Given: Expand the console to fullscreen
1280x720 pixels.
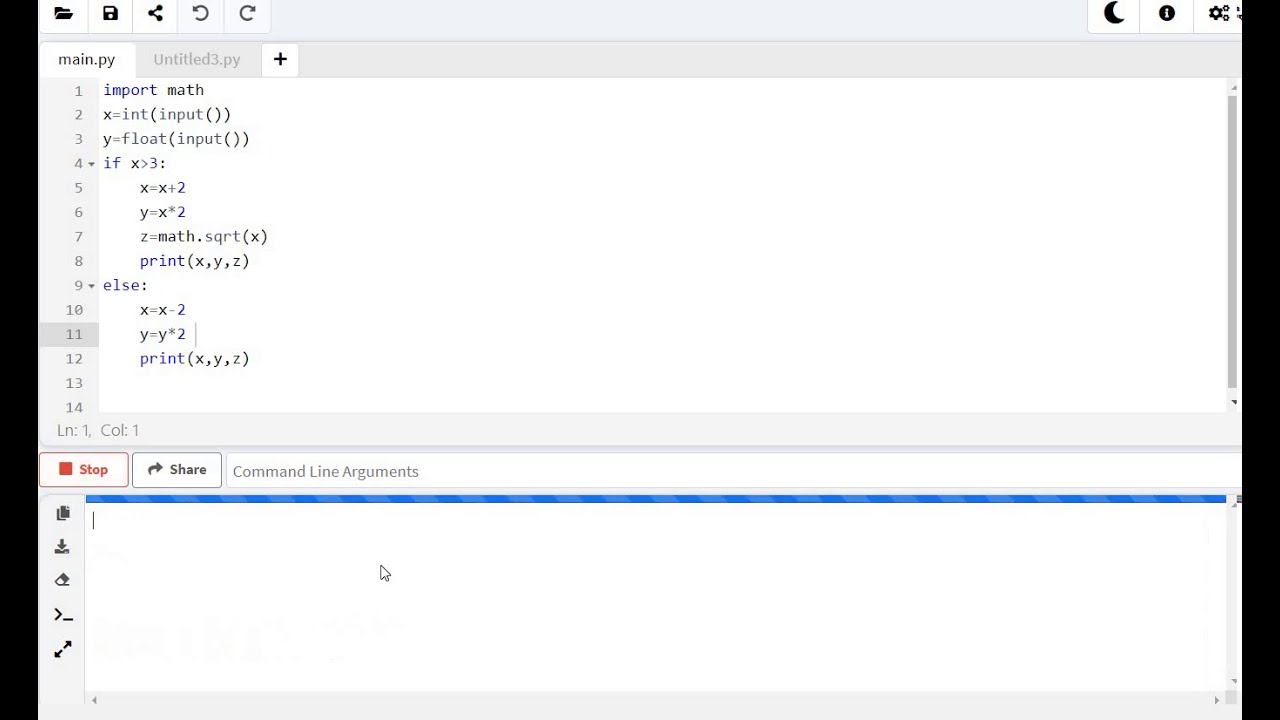Looking at the screenshot, I should coord(63,650).
